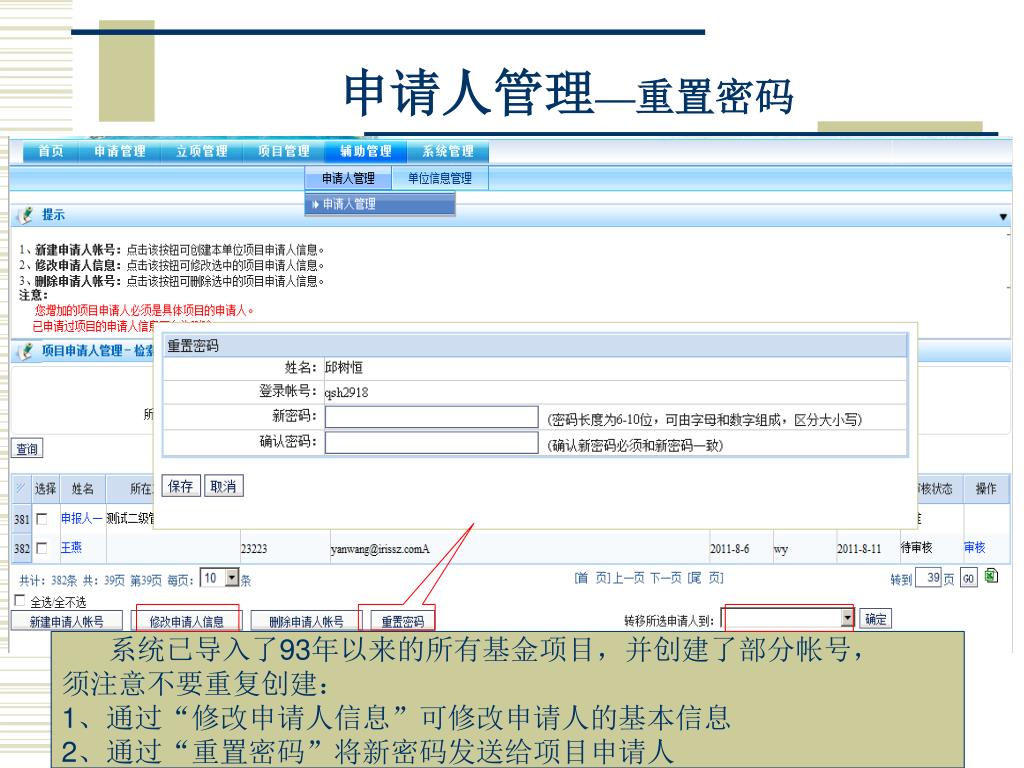Focus the 转到 page number field

[928, 578]
